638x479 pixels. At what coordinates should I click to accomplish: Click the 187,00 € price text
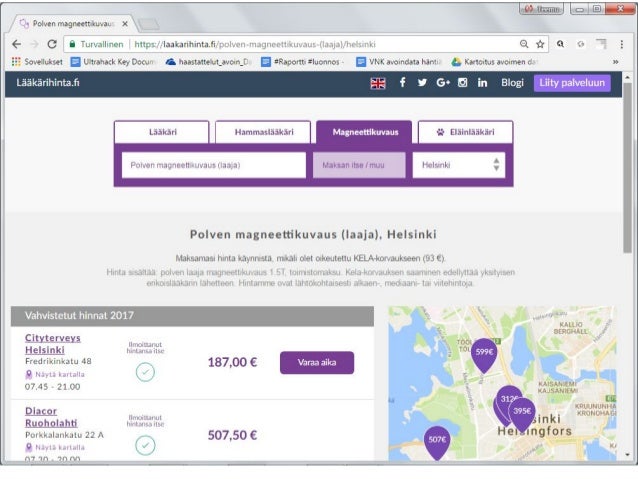pyautogui.click(x=232, y=362)
